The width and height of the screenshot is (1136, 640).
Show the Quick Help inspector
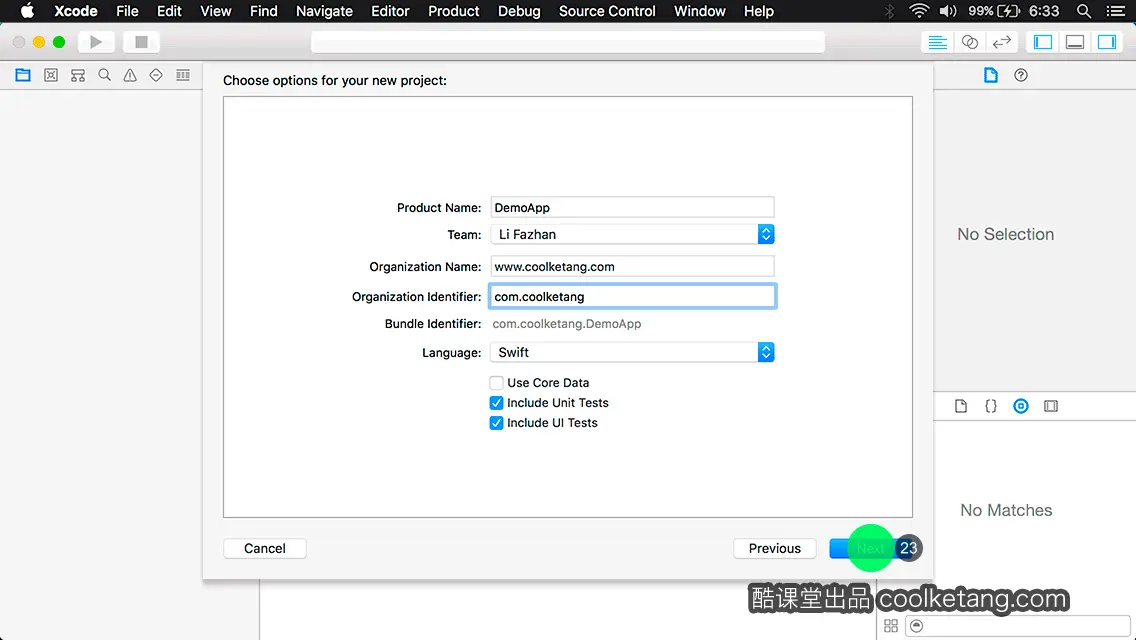1021,75
